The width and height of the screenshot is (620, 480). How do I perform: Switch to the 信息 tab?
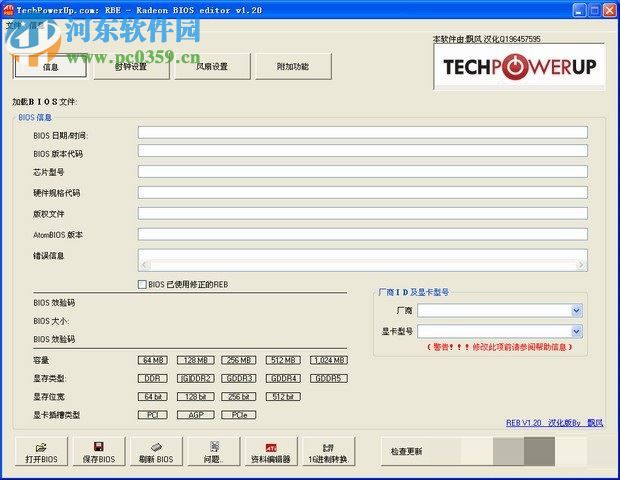(50, 66)
